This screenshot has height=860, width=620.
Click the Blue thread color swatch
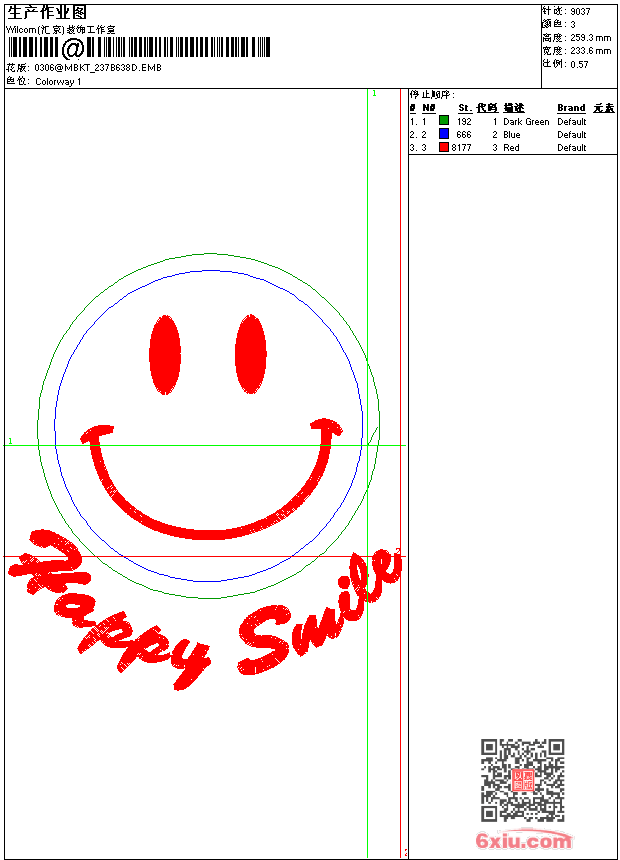(444, 134)
